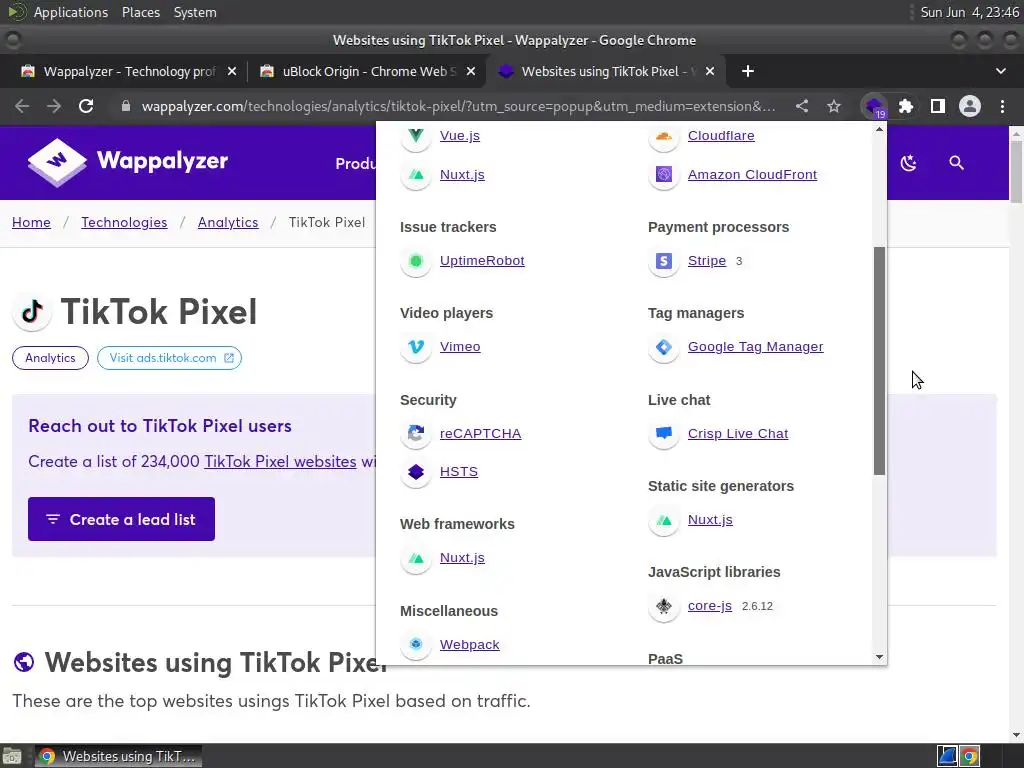
Task: Click the share page icon in address bar
Action: point(802,106)
